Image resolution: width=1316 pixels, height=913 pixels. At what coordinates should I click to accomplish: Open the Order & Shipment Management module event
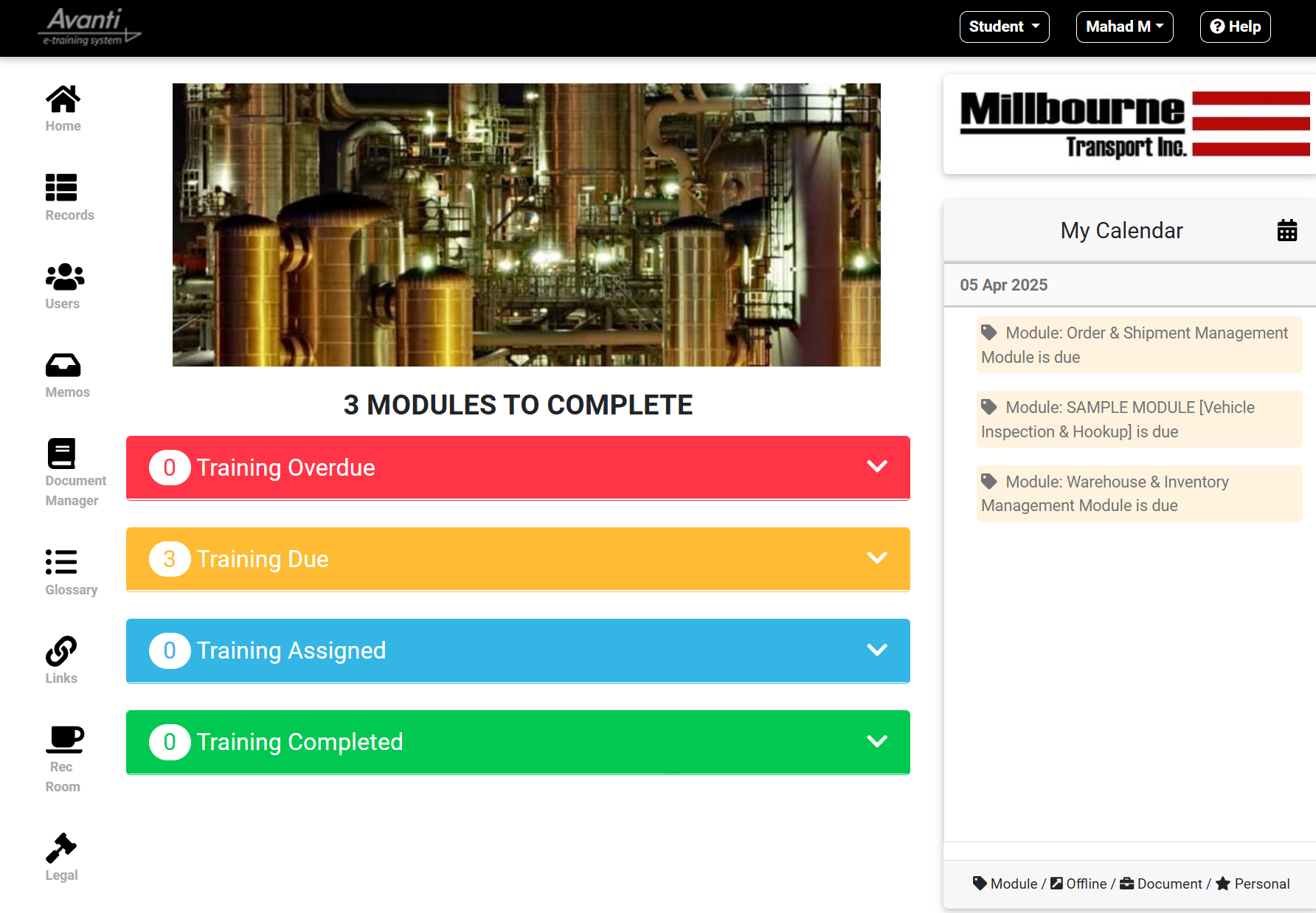pos(1140,345)
